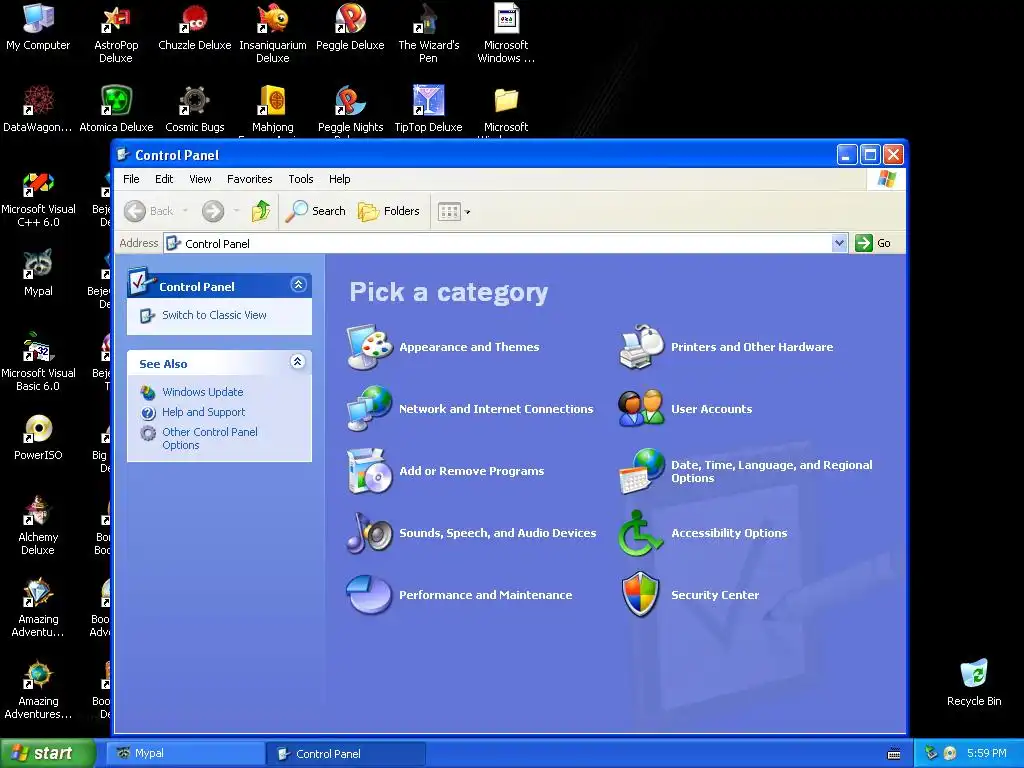Open the Favorites menu
Viewport: 1024px width, 768px height.
[x=249, y=179]
